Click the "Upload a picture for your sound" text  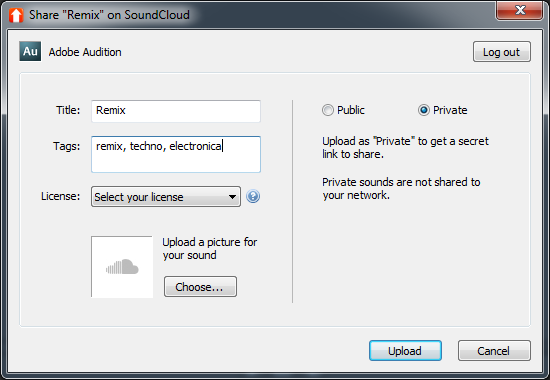[x=210, y=248]
